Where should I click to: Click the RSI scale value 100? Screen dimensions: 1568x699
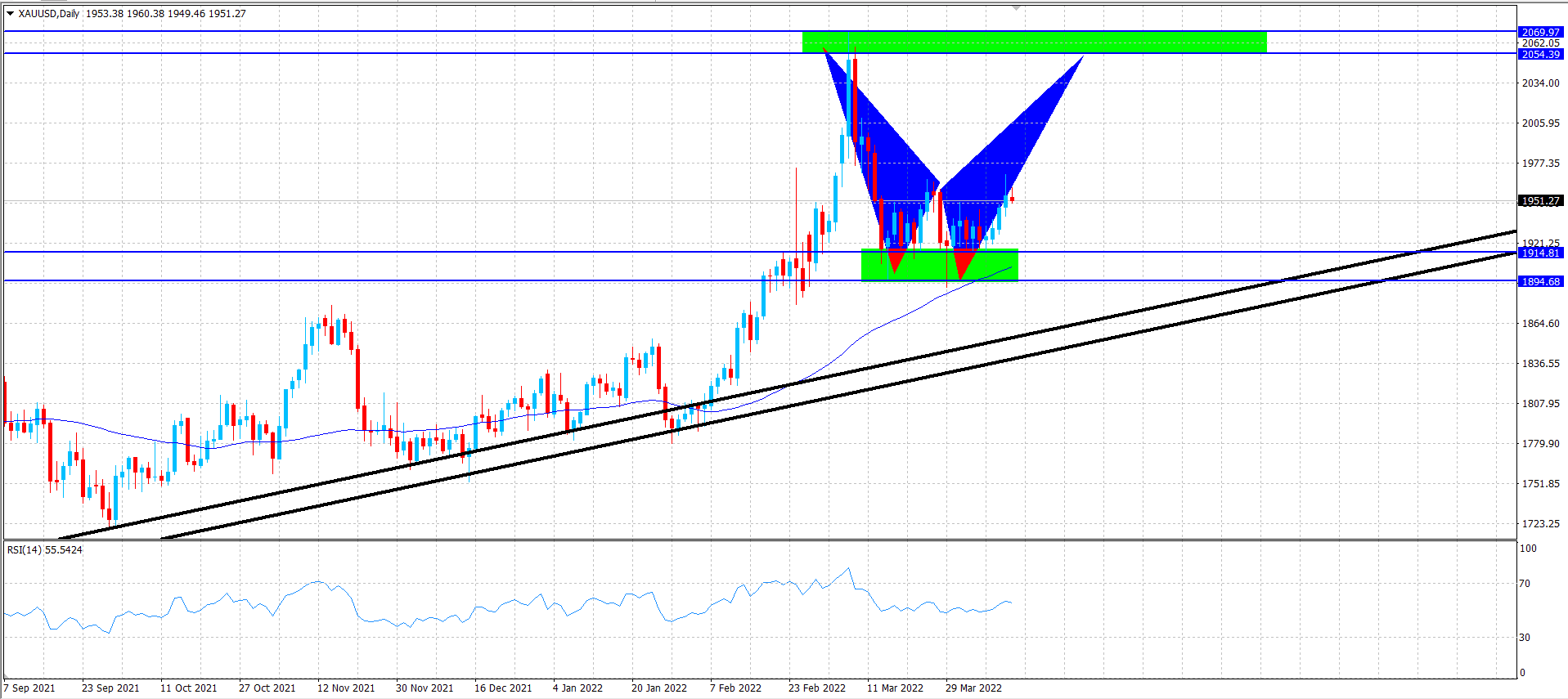(1528, 548)
